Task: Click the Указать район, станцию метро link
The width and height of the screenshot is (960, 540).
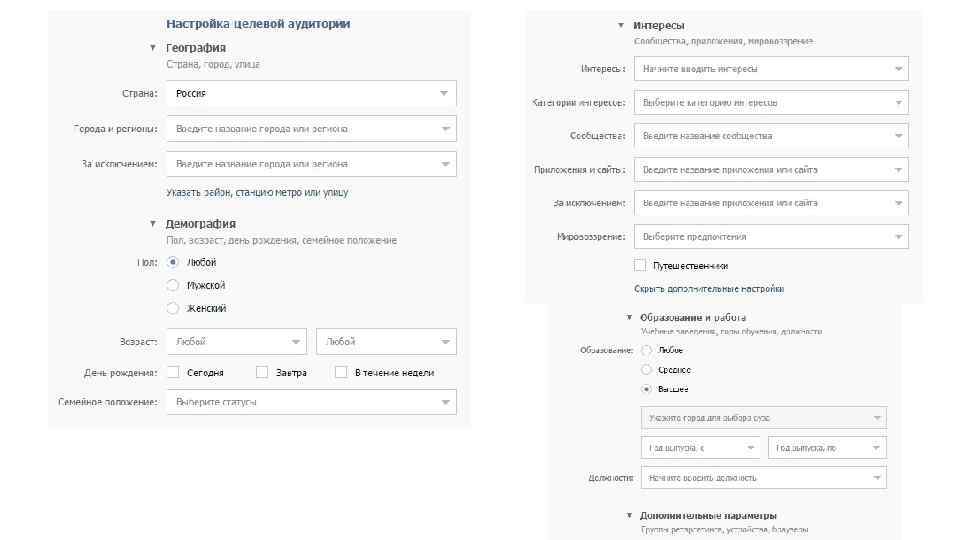Action: coord(257,192)
